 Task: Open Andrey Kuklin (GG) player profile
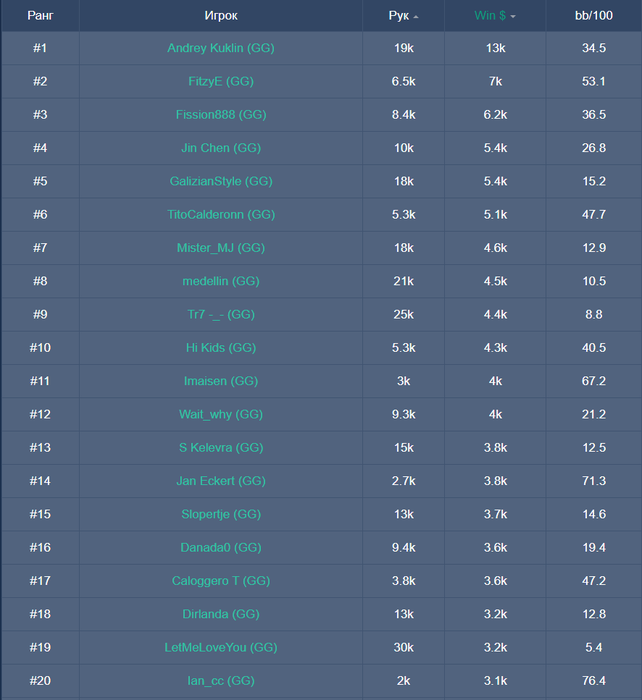221,48
